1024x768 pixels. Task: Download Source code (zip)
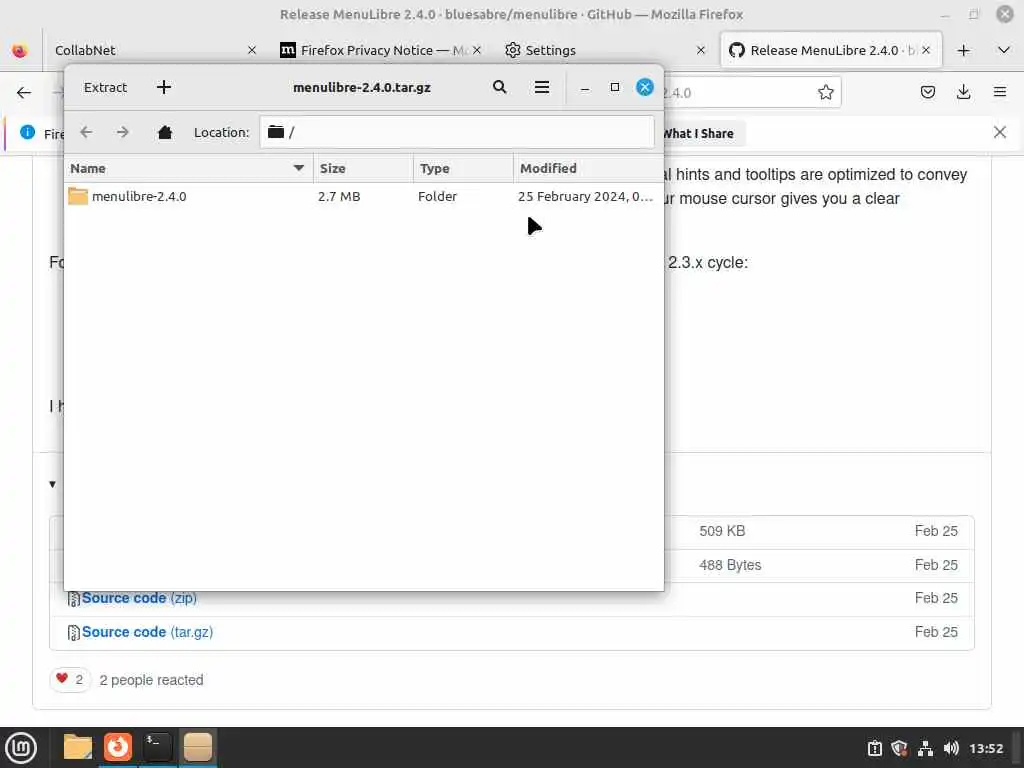tap(139, 598)
